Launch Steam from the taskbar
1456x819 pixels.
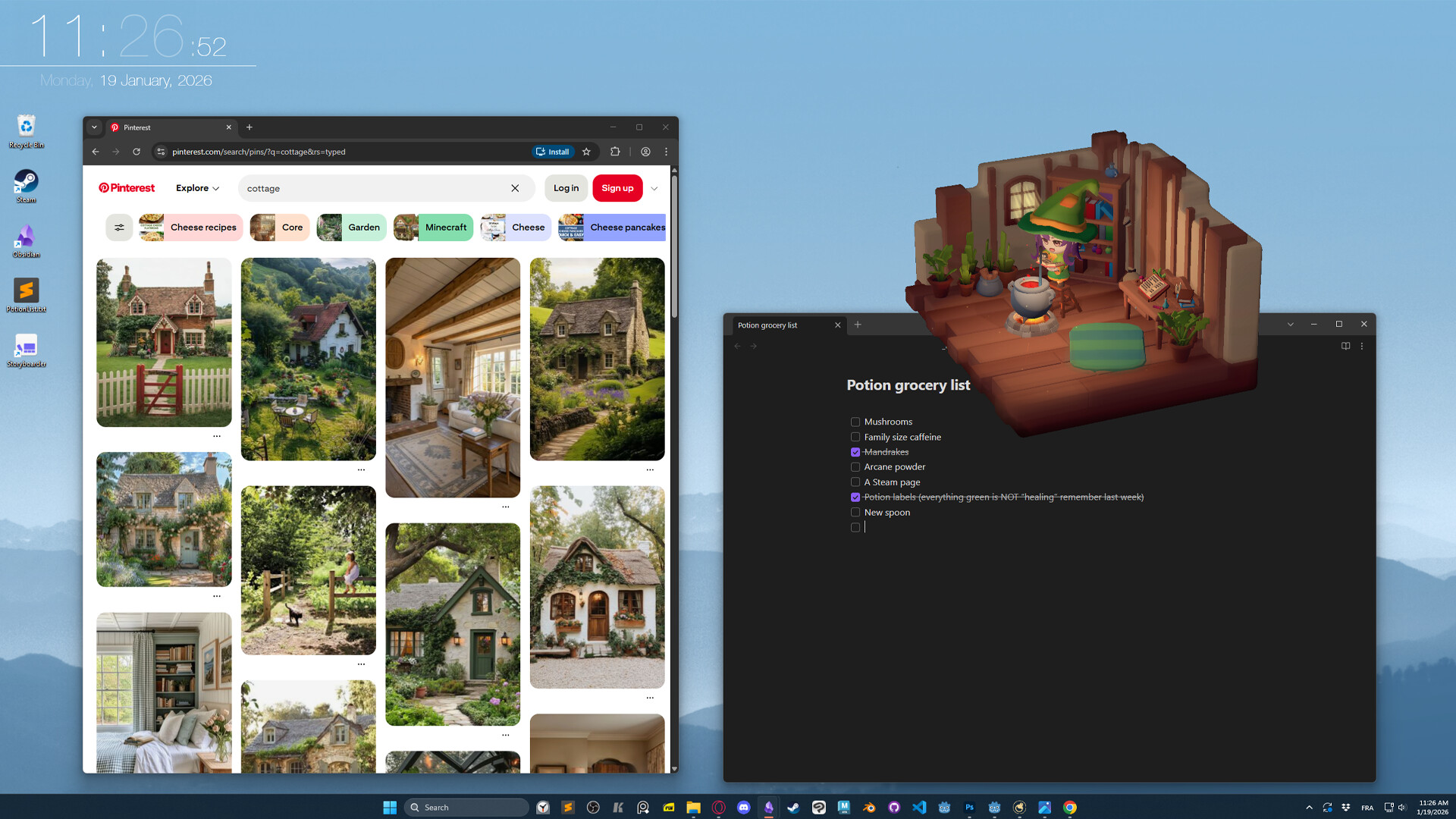793,806
